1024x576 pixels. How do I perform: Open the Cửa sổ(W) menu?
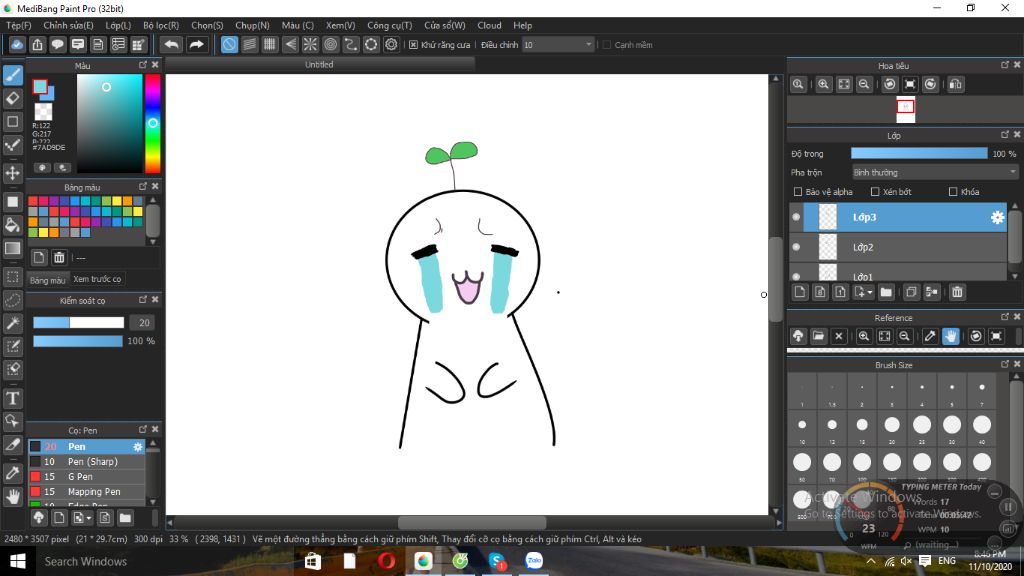pos(445,25)
